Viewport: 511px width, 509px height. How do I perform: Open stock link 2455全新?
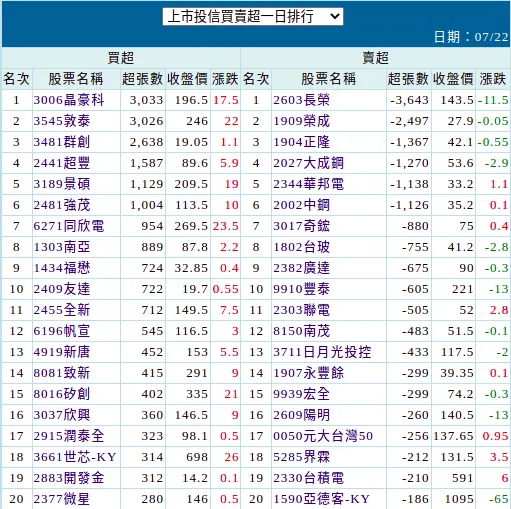pyautogui.click(x=62, y=310)
